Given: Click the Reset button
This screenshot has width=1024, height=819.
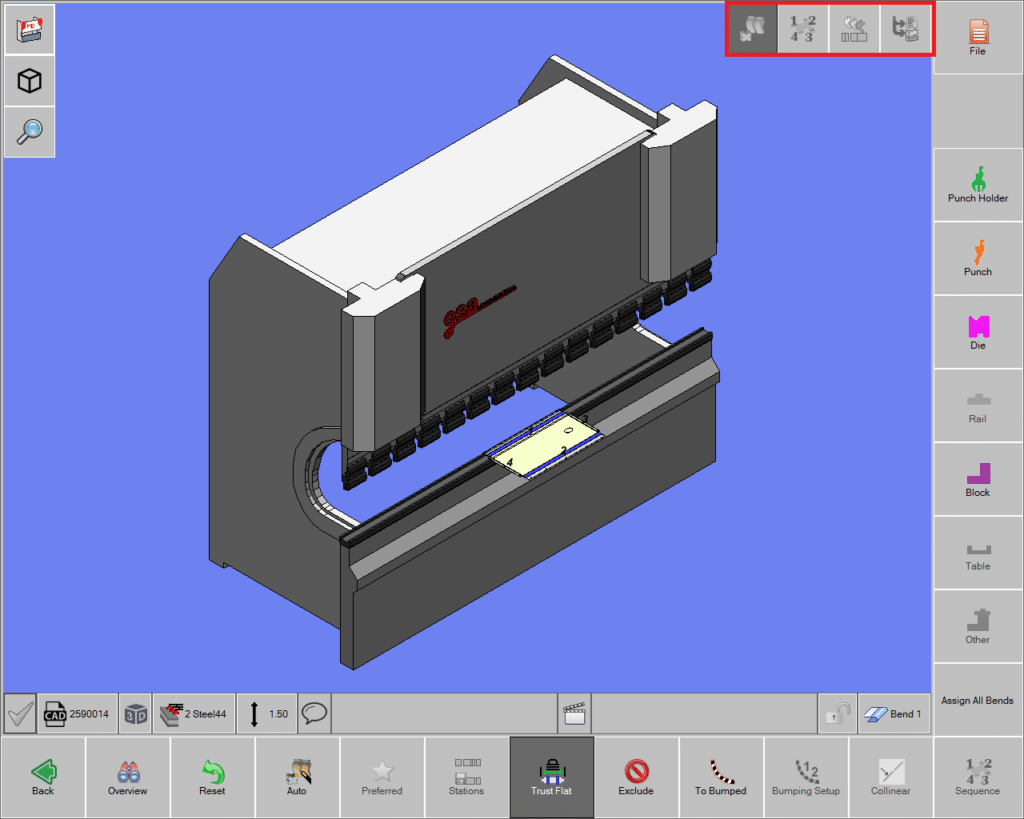Looking at the screenshot, I should pos(212,776).
